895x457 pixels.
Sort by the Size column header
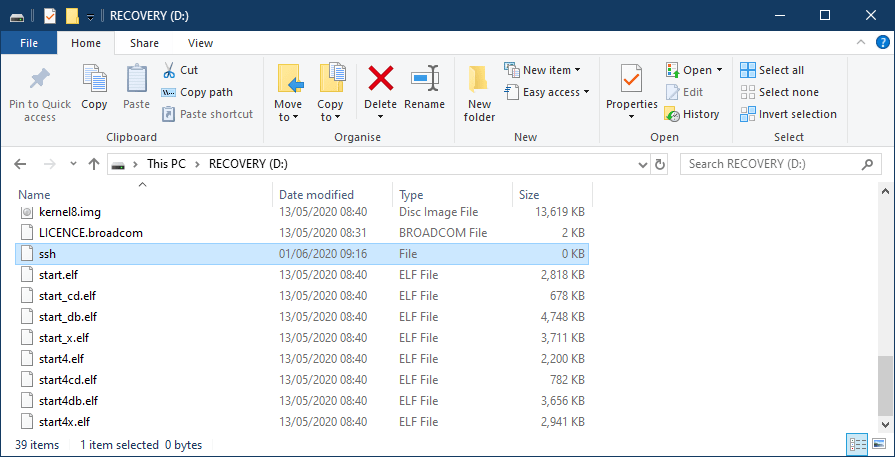529,195
